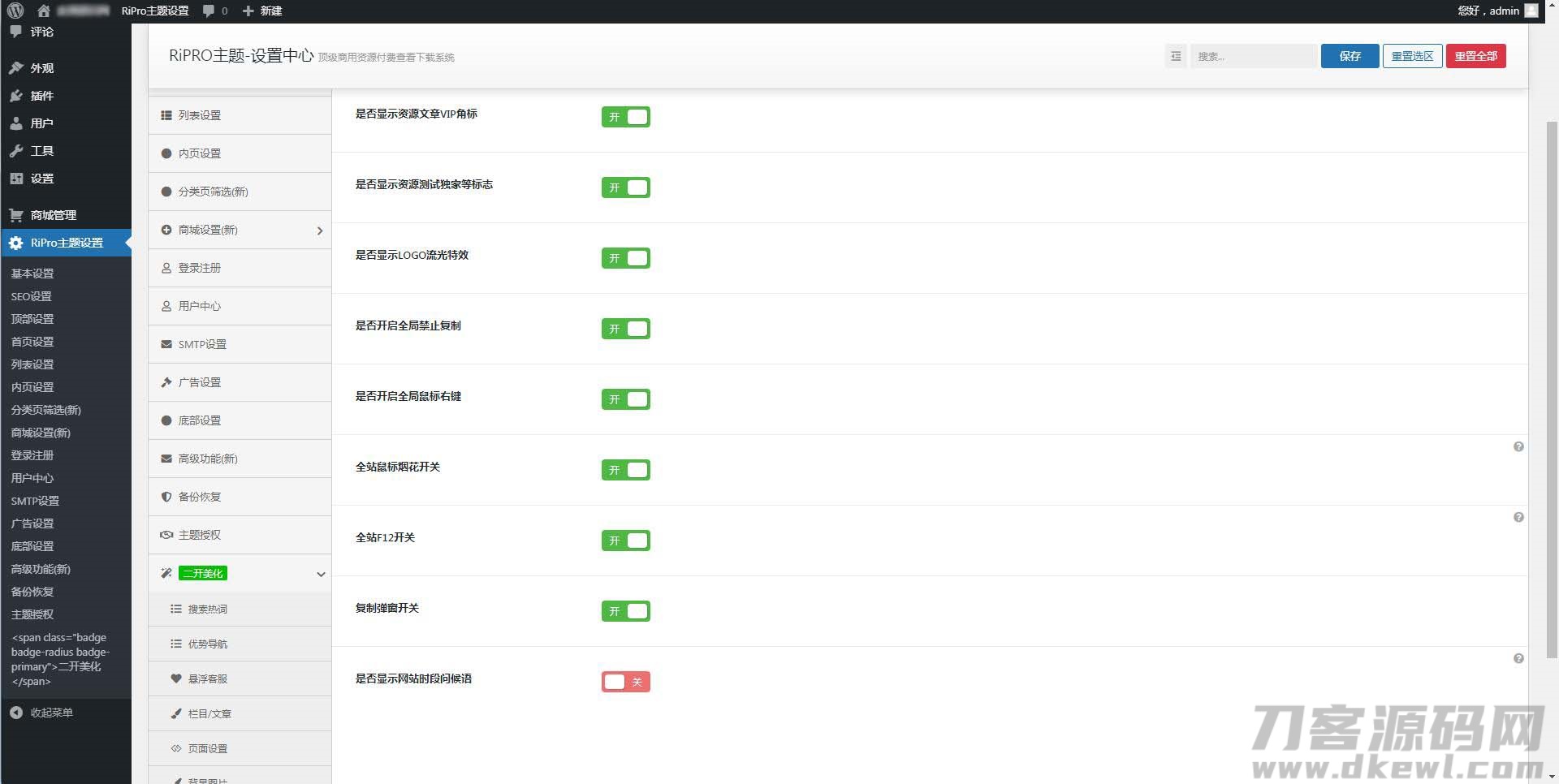Open the 新建 admin bar menu
Viewport: 1559px width, 784px height.
(x=262, y=11)
